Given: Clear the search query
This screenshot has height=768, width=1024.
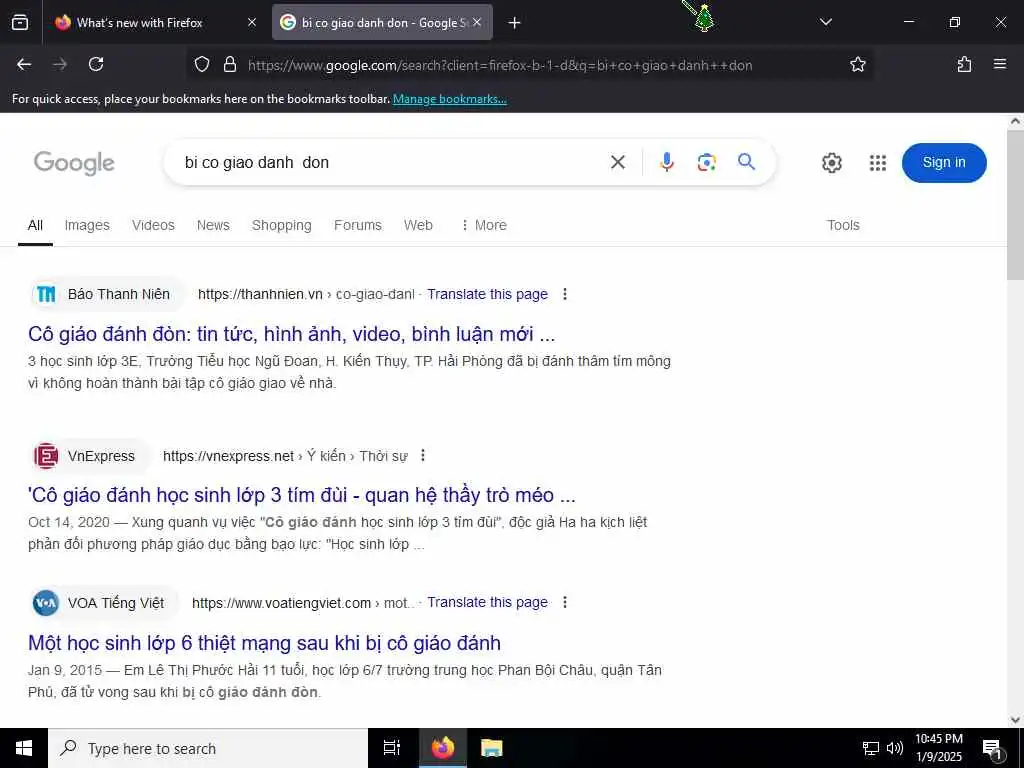Looking at the screenshot, I should [x=618, y=162].
